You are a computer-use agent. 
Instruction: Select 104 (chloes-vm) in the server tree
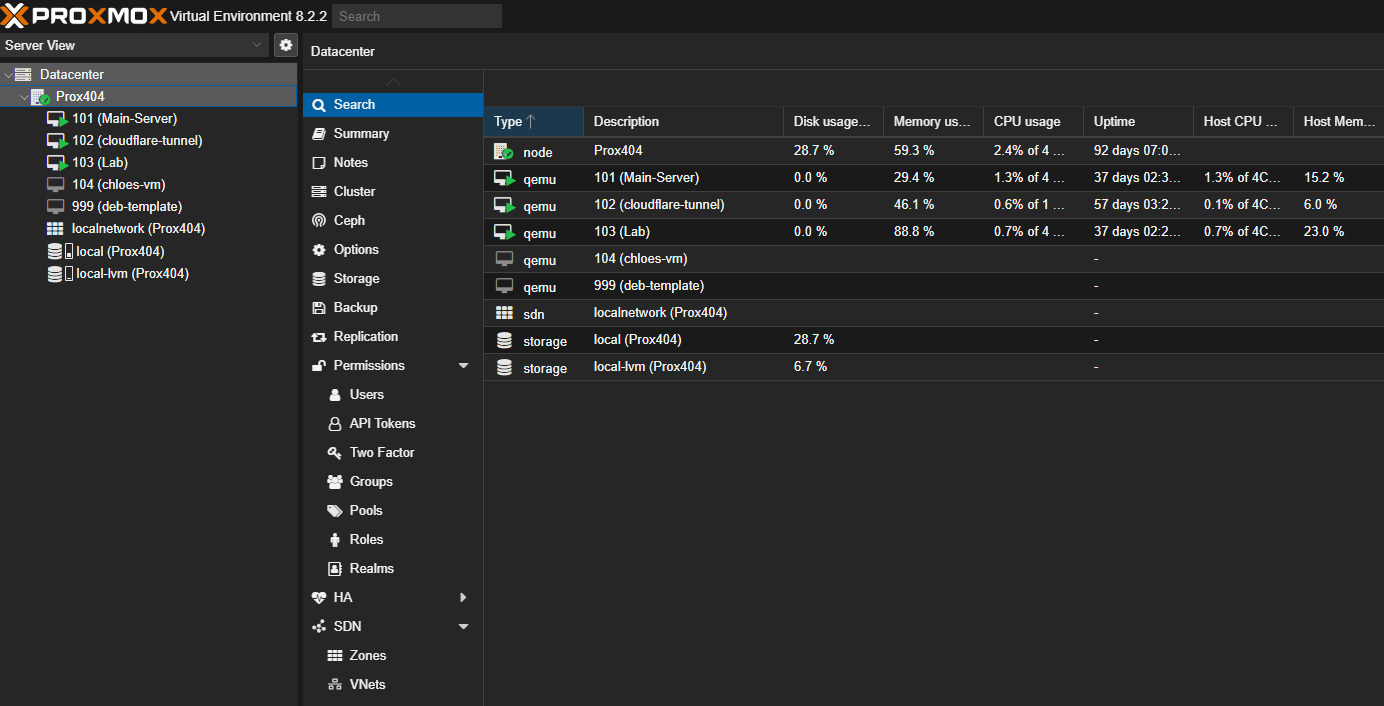click(118, 185)
